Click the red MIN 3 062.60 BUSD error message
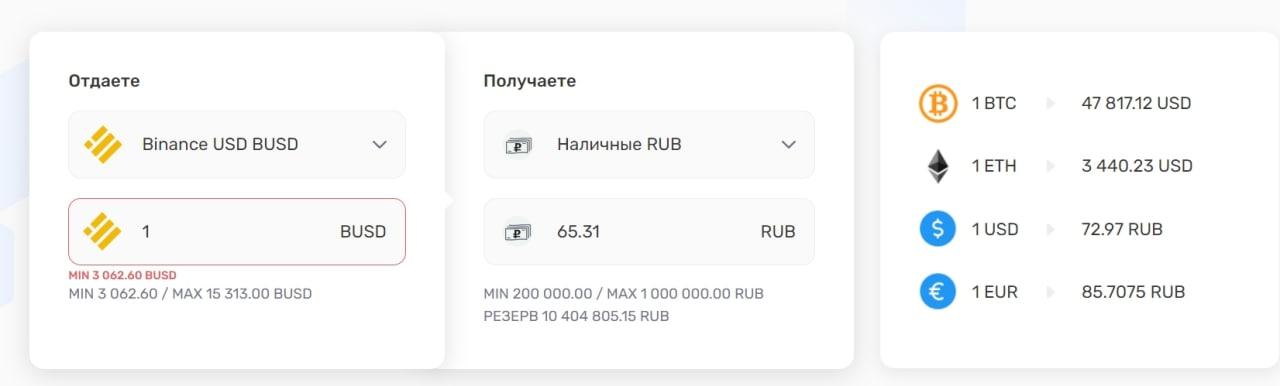 [123, 274]
